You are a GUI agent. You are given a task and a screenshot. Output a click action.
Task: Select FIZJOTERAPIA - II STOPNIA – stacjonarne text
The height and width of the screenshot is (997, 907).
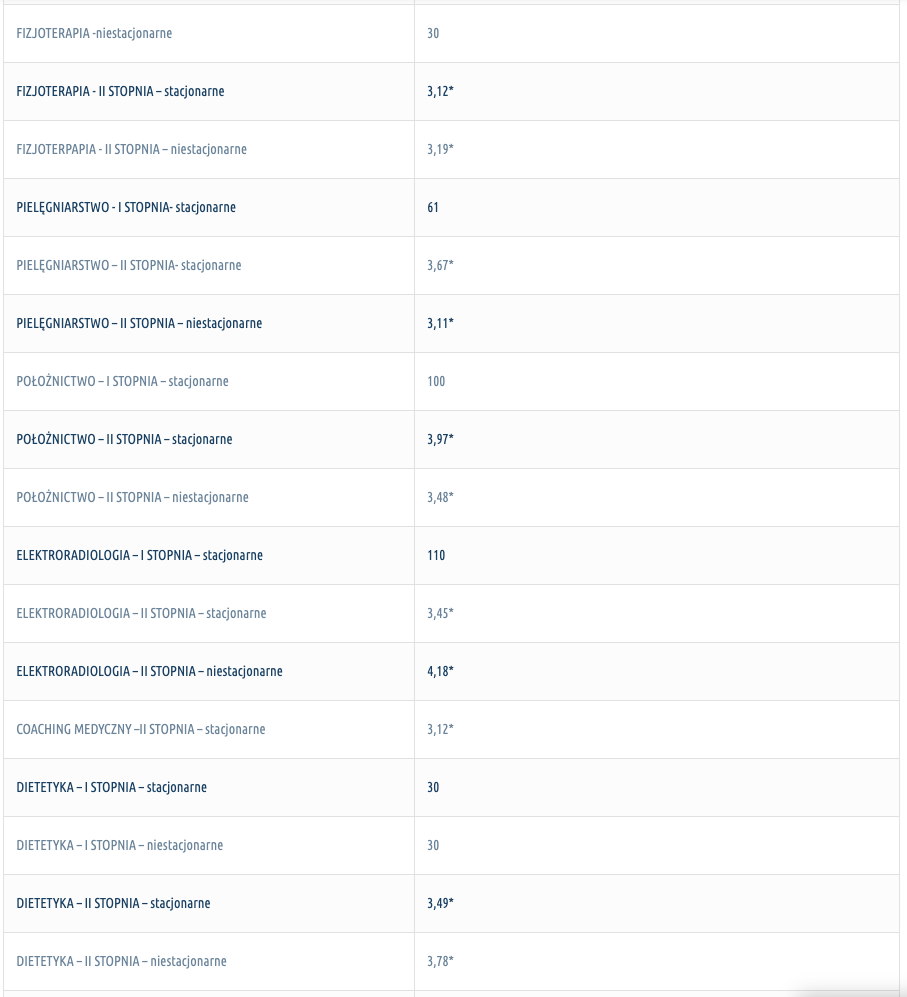click(x=120, y=91)
